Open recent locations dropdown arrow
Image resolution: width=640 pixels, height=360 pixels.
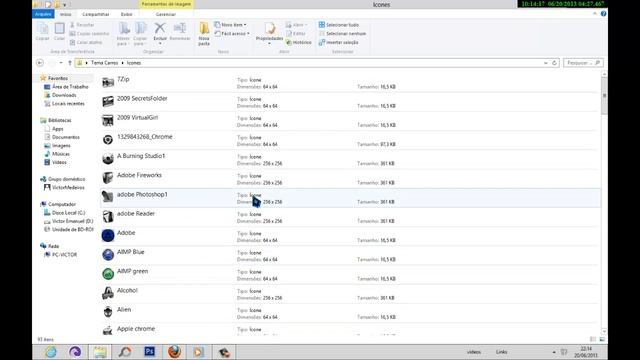[x=61, y=63]
